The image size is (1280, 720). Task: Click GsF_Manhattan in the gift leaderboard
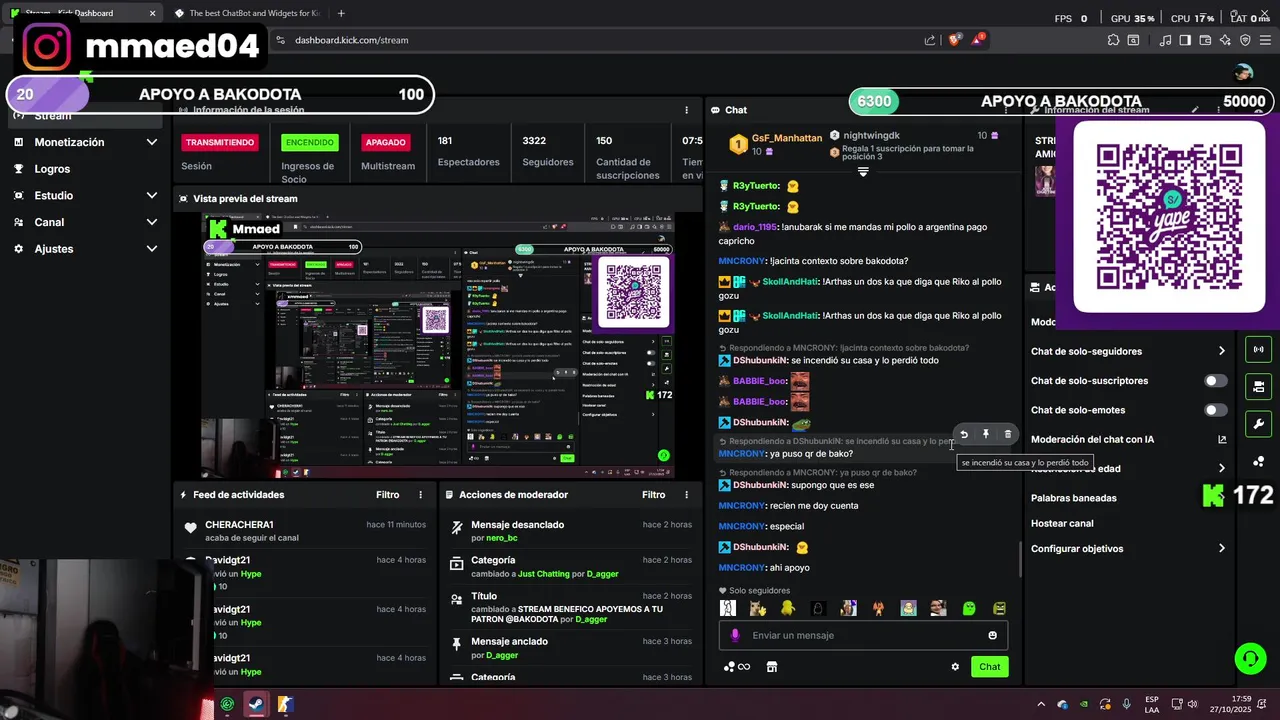pos(786,138)
